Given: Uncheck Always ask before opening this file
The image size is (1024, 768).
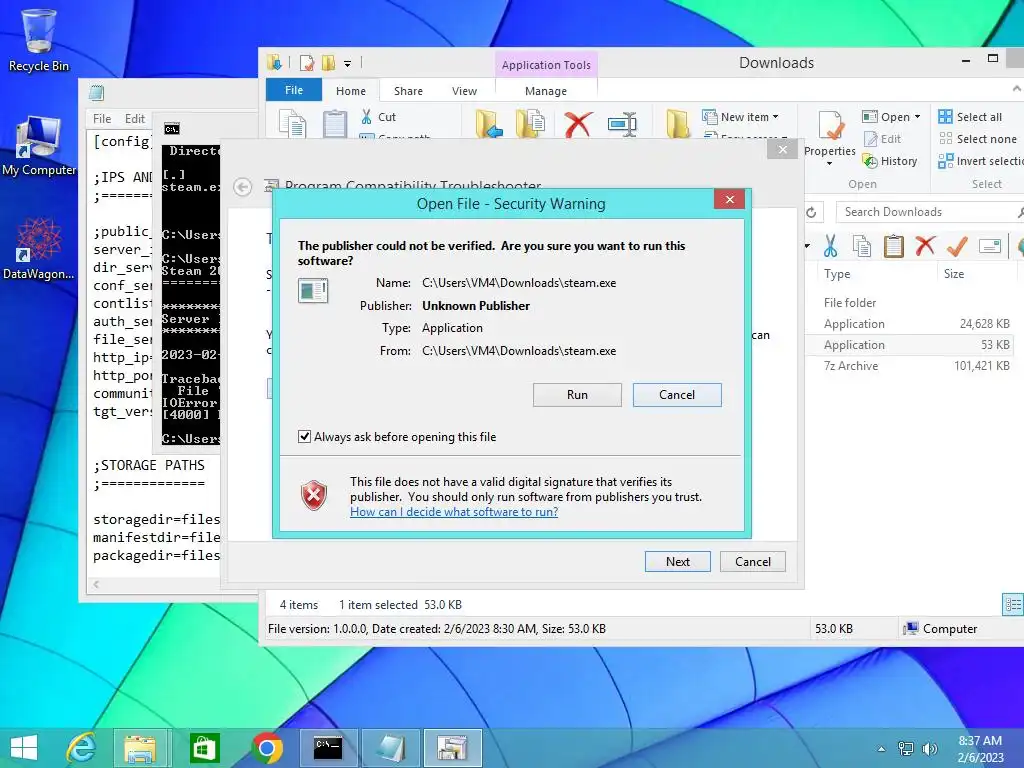Looking at the screenshot, I should click(304, 437).
